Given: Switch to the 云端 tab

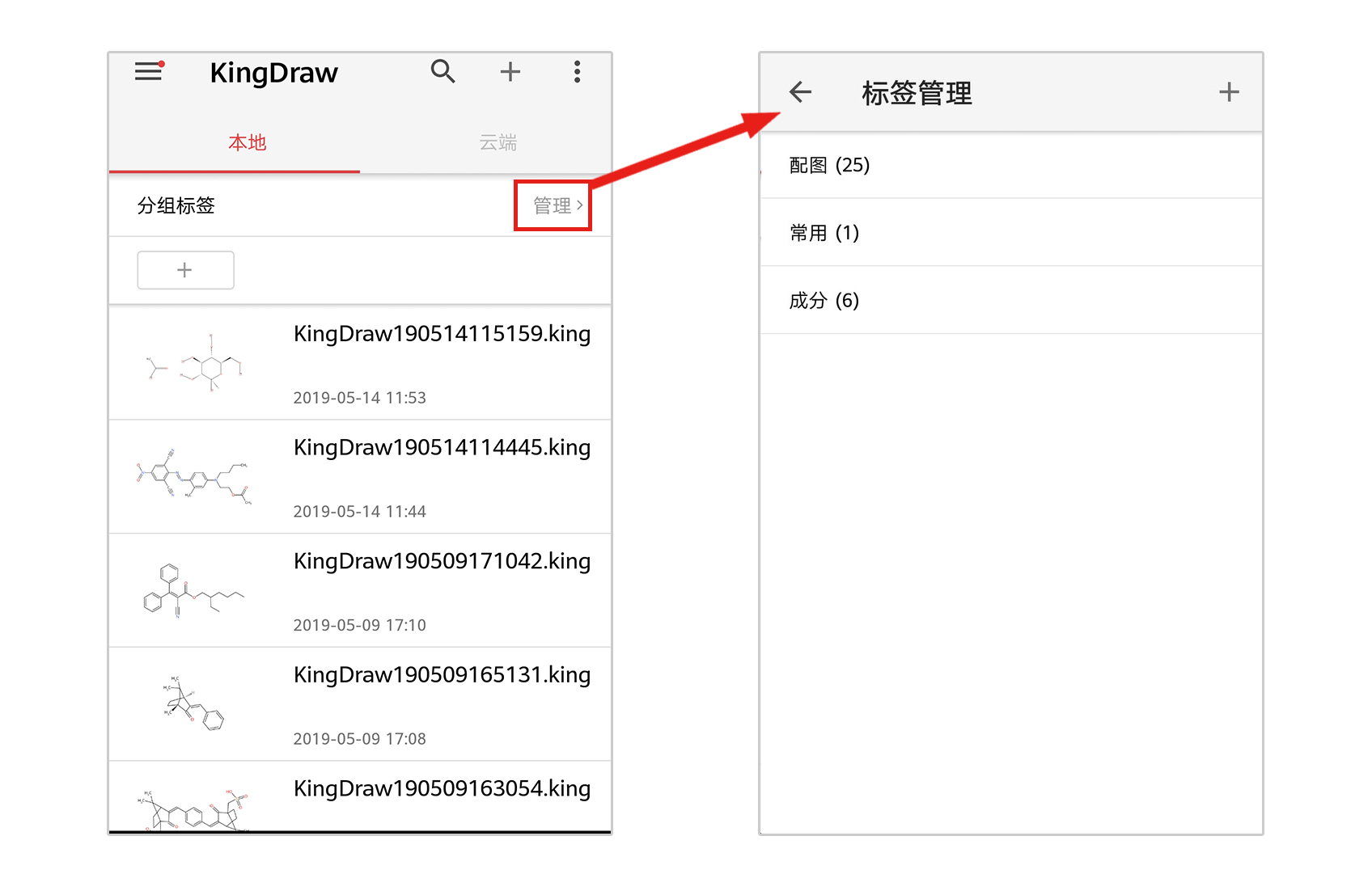Looking at the screenshot, I should (x=498, y=143).
